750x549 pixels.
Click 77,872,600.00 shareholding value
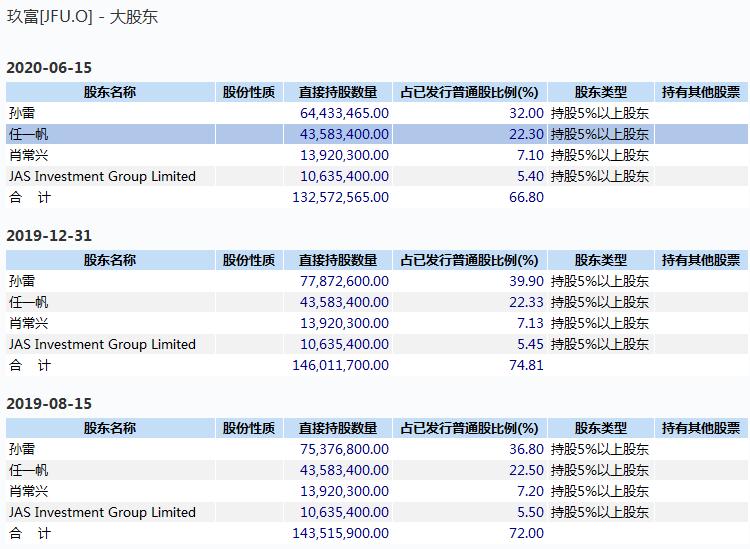tap(344, 281)
